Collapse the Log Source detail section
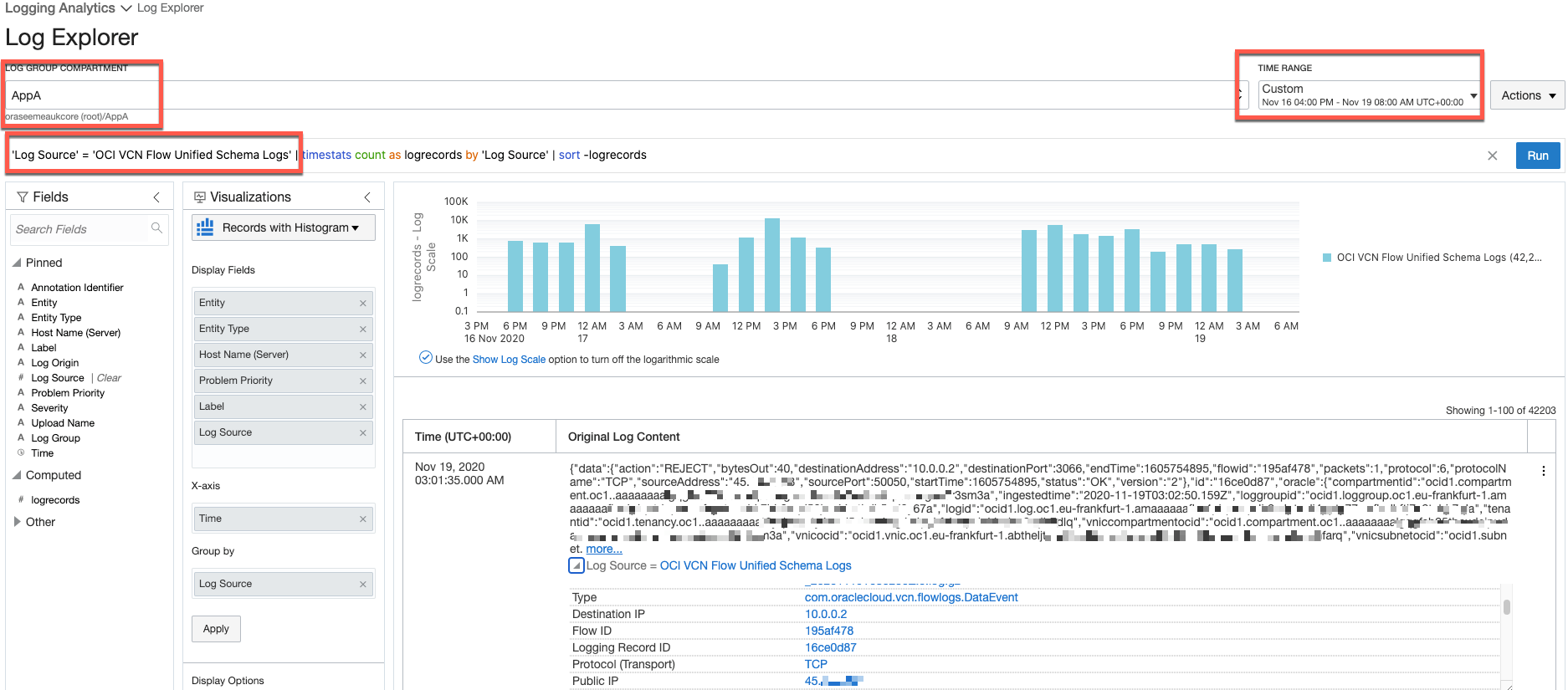Screen dimensions: 1568x690 point(576,565)
